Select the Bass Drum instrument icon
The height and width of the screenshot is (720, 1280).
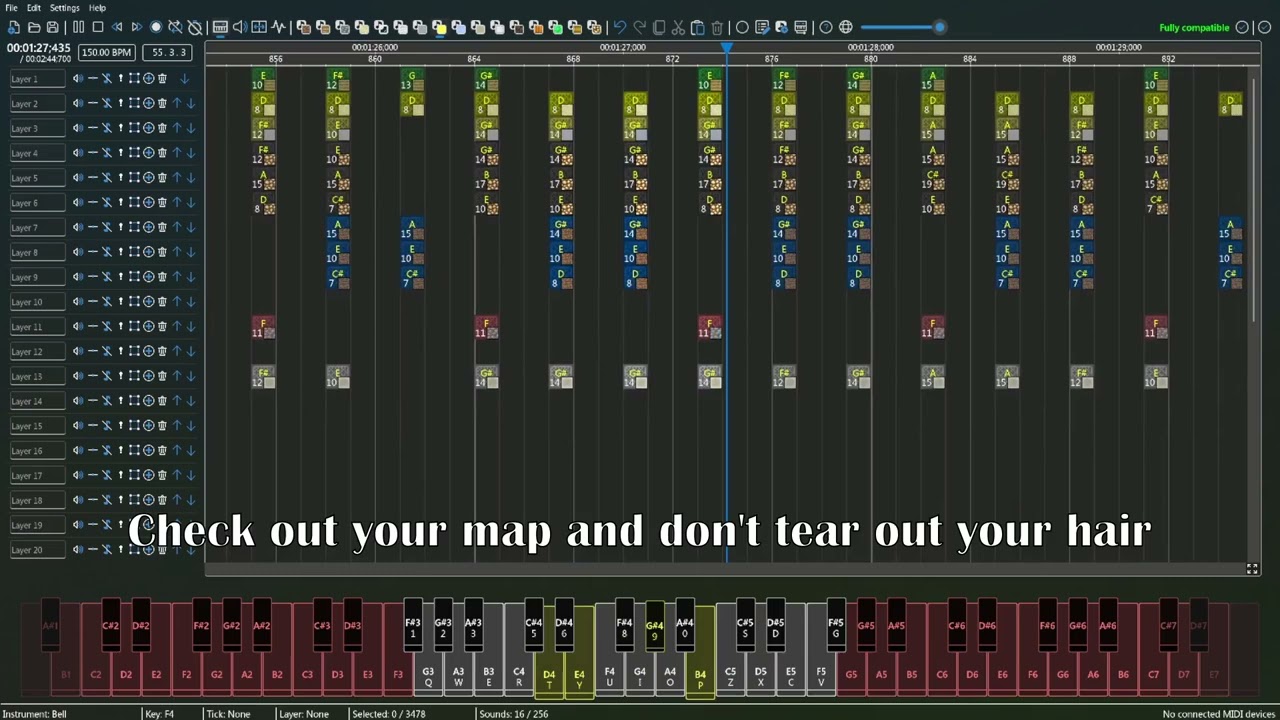(x=342, y=27)
